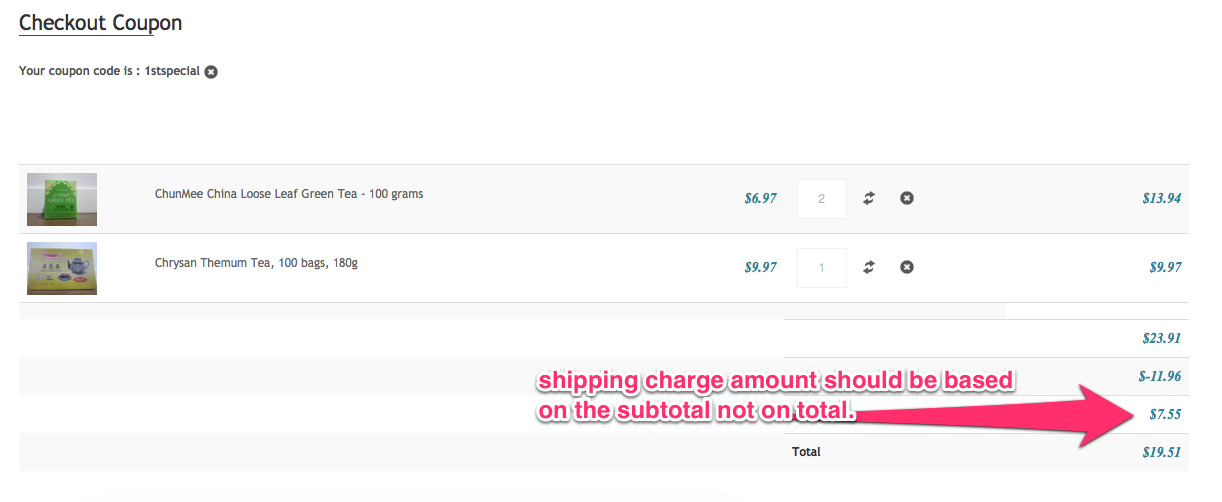The width and height of the screenshot is (1222, 502).
Task: Open ChunMee China Loose Leaf Green Tea link
Action: point(288,194)
